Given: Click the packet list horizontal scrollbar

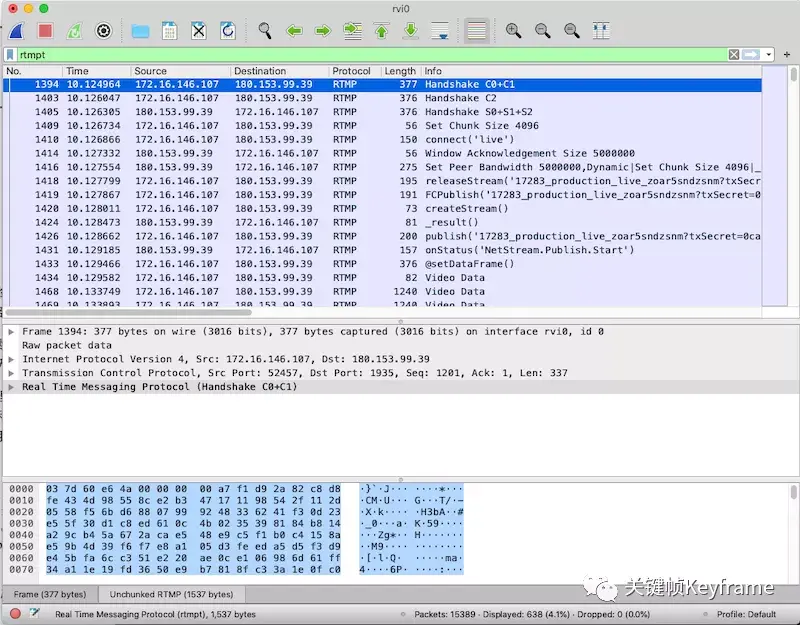Looking at the screenshot, I should point(129,312).
